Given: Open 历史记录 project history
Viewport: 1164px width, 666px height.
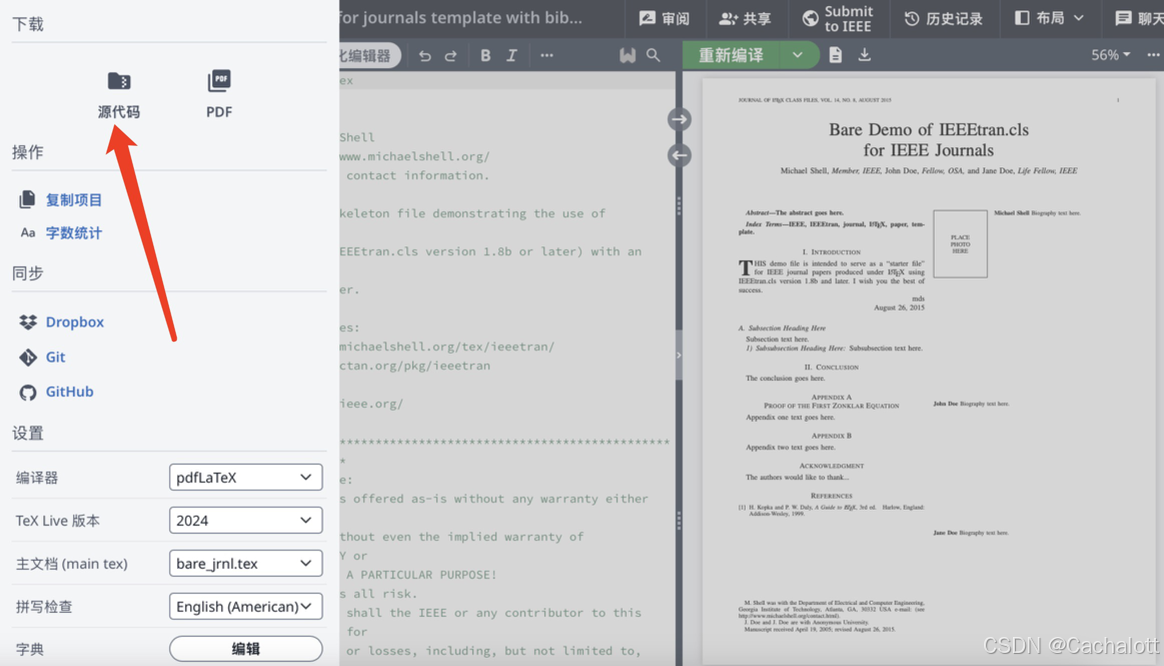Looking at the screenshot, I should click(943, 19).
